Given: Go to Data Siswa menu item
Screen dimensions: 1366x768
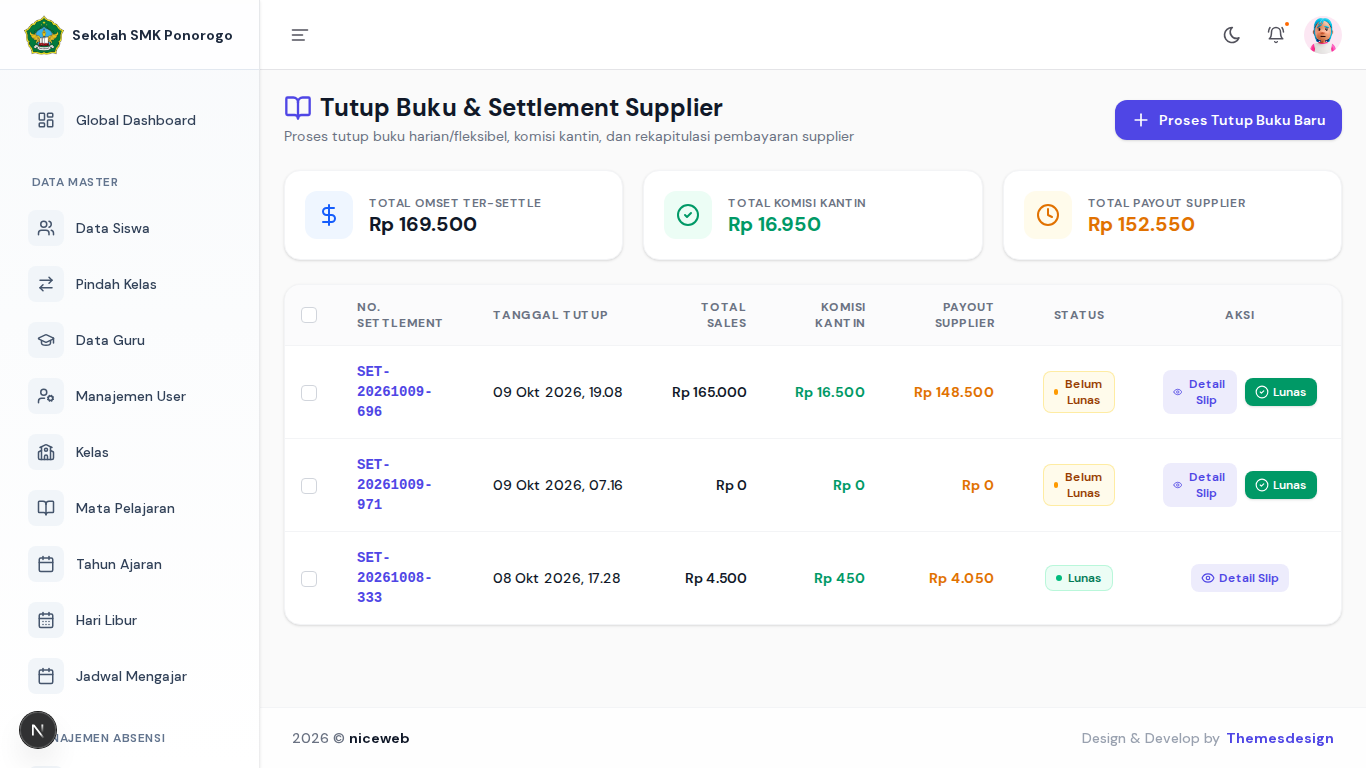Looking at the screenshot, I should (x=130, y=228).
